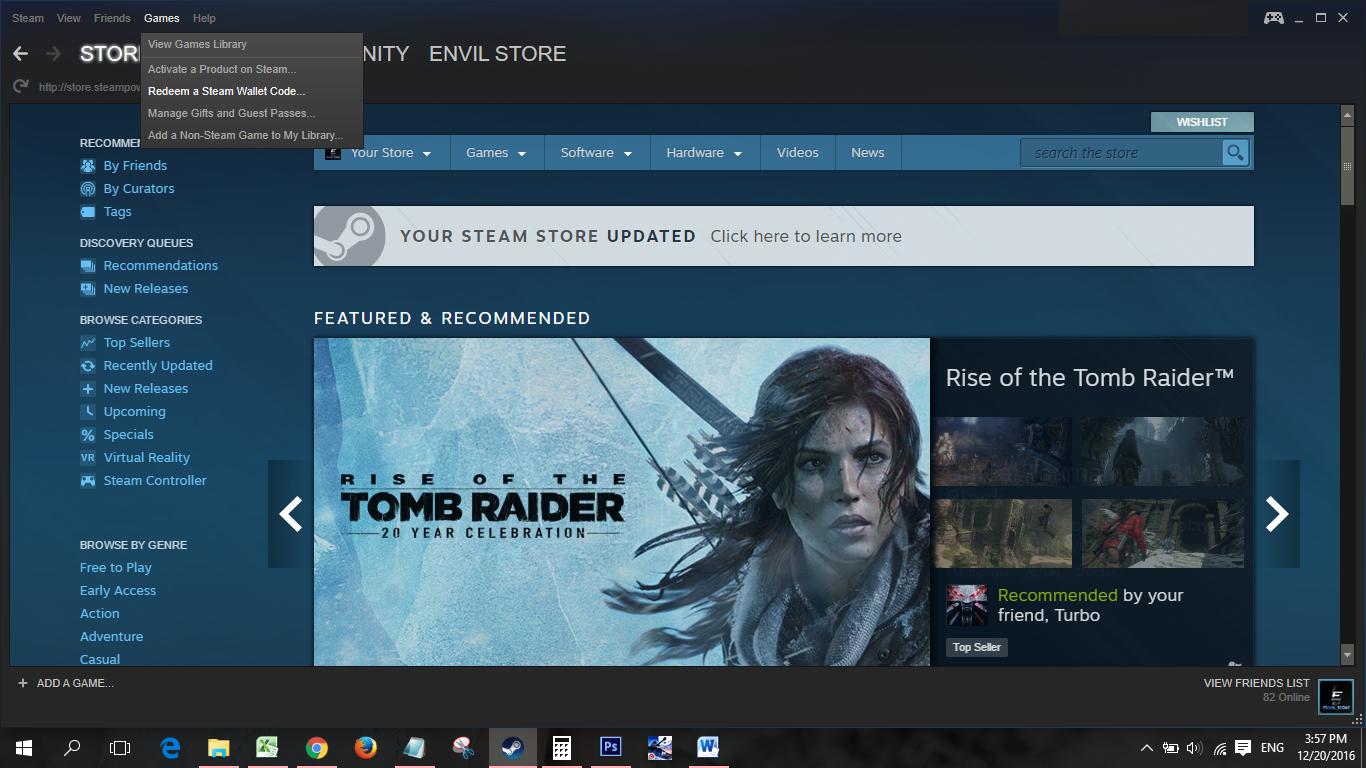Open Windows Start menu

(24, 747)
